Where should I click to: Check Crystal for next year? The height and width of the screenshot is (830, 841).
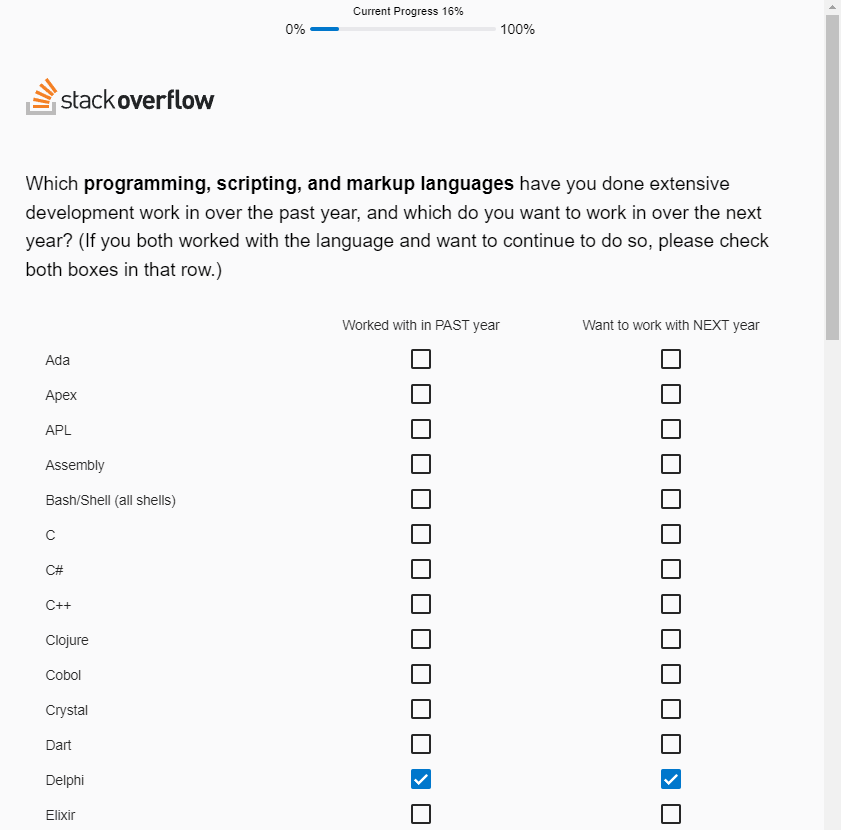point(671,708)
